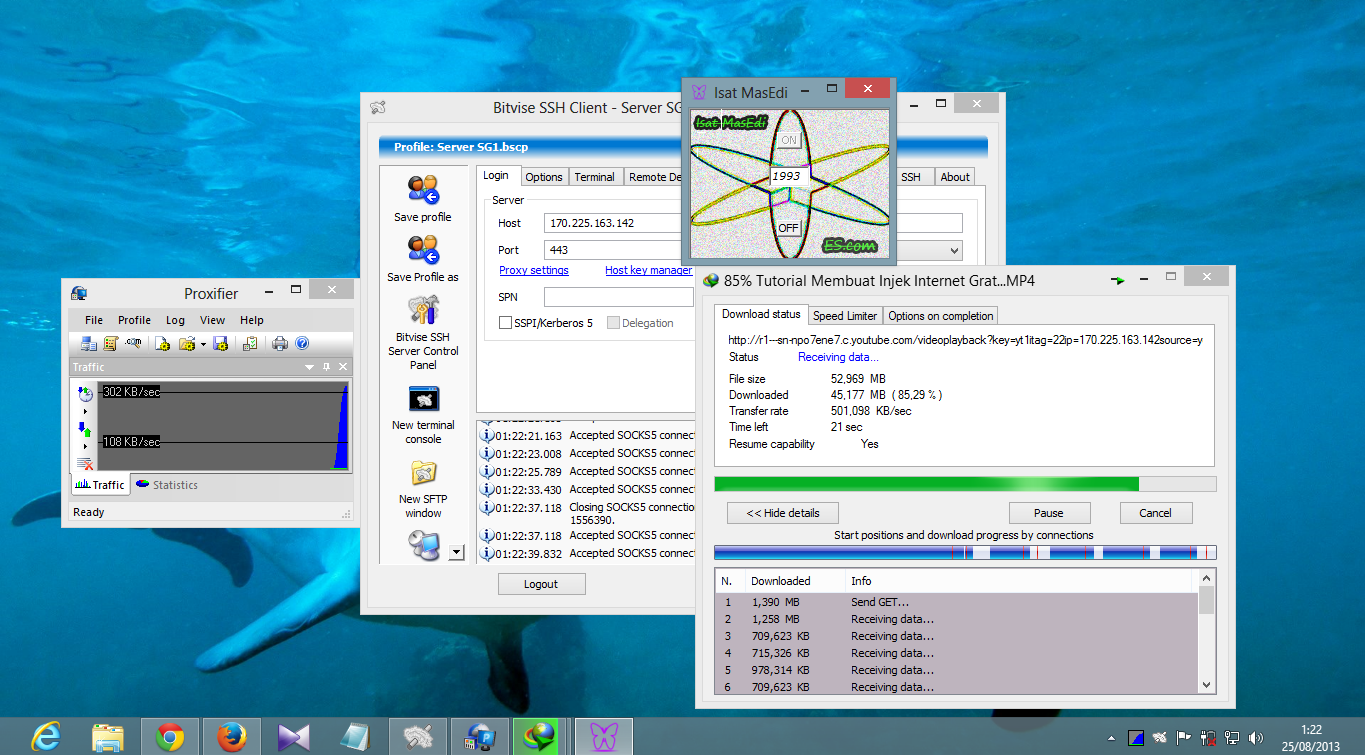This screenshot has height=755, width=1365.
Task: Open a New SFTP window
Action: (422, 474)
